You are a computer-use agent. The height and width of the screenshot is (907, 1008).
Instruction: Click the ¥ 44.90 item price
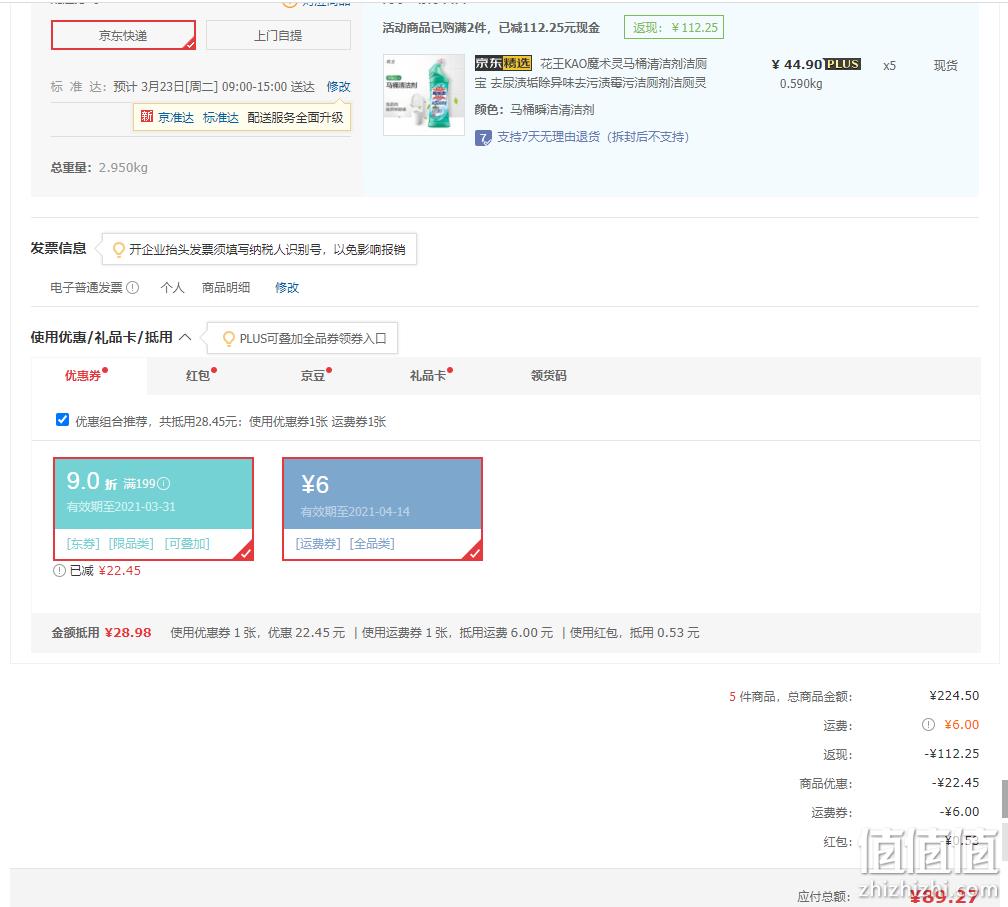pos(796,64)
